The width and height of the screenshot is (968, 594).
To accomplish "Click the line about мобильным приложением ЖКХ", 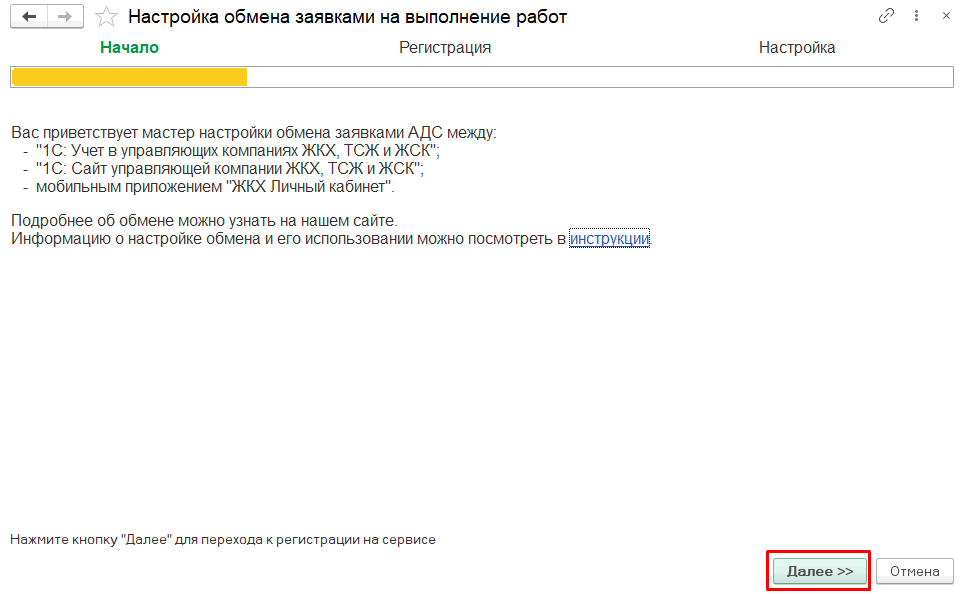I will coord(215,186).
